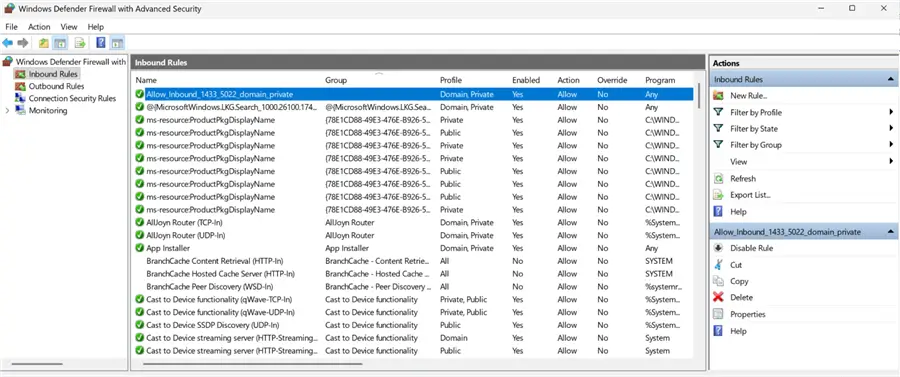
Task: Open Filter by Group submenu arrow
Action: pos(891,145)
